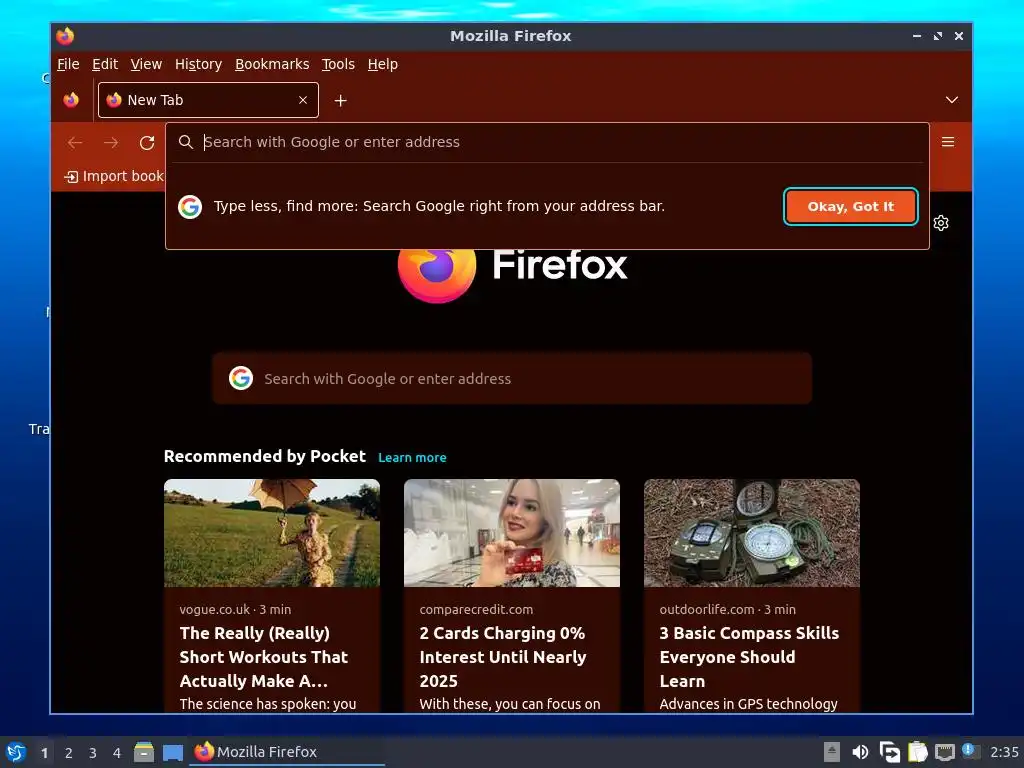Open a new tab with plus button
This screenshot has width=1024, height=768.
click(x=340, y=101)
